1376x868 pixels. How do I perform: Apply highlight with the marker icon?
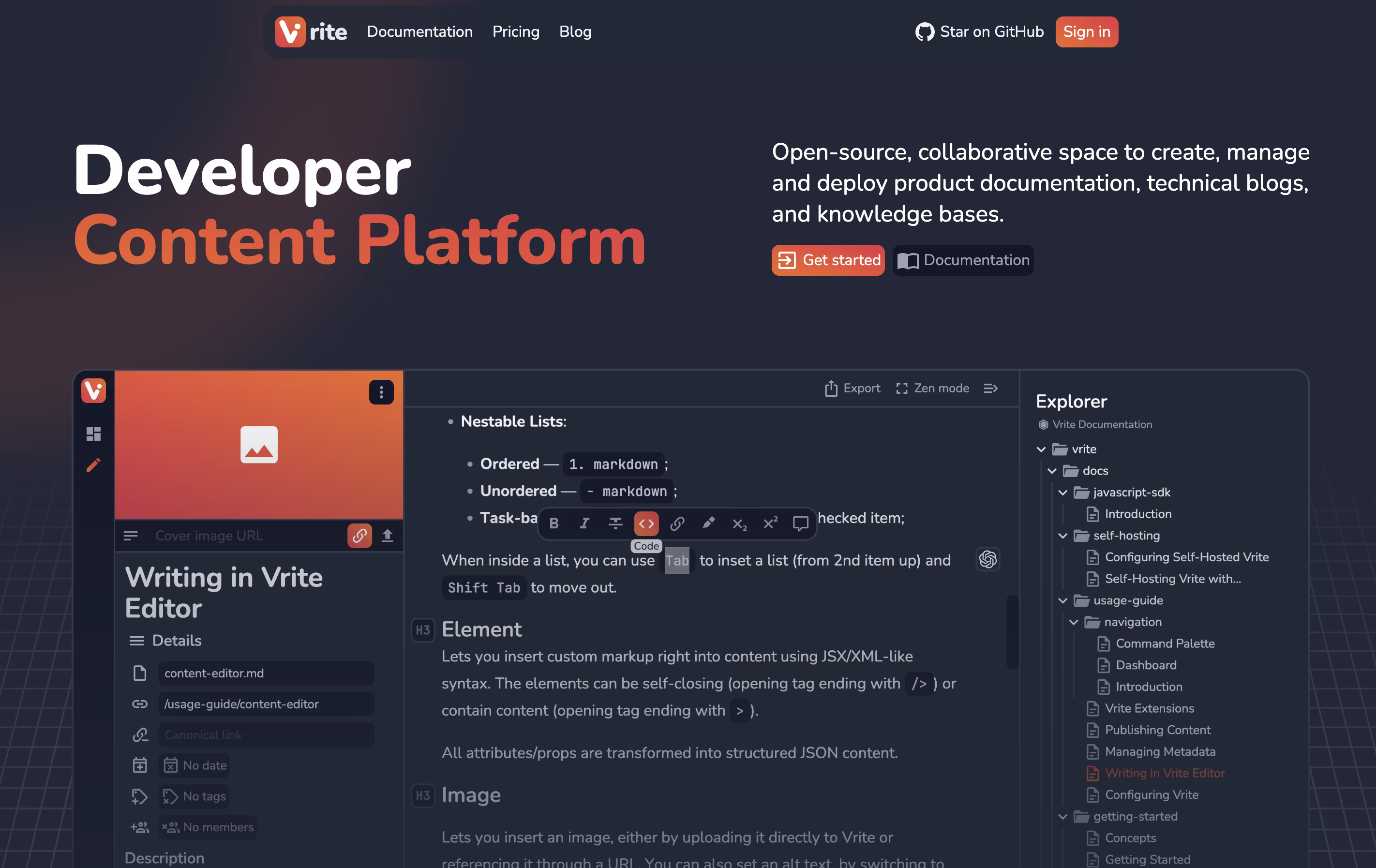[x=708, y=523]
